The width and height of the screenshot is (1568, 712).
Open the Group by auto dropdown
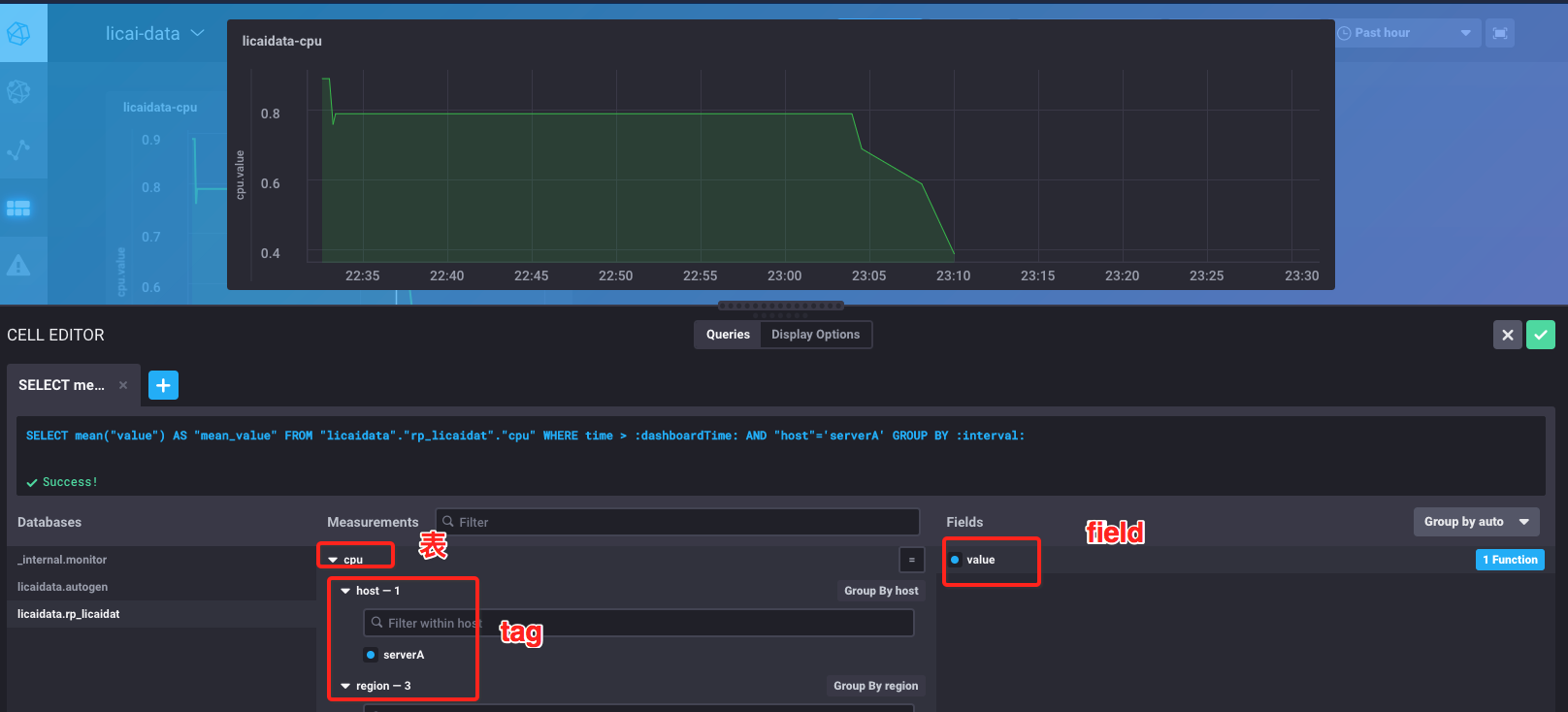[1476, 522]
